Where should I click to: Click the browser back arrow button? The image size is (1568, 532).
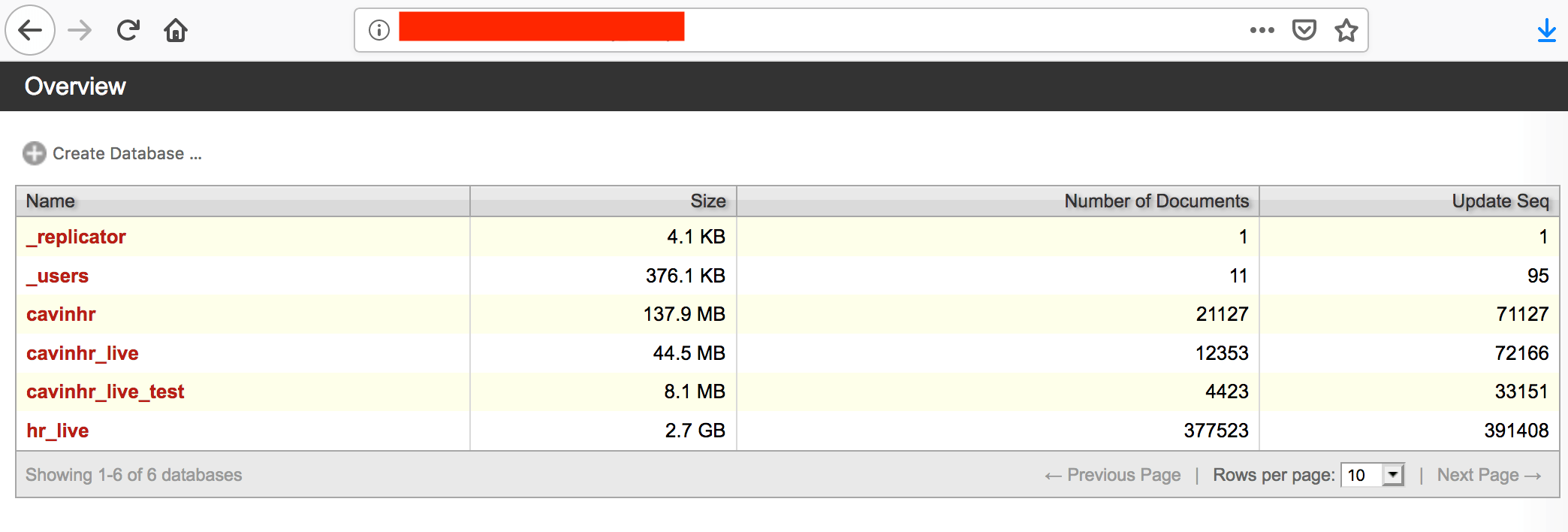click(30, 31)
